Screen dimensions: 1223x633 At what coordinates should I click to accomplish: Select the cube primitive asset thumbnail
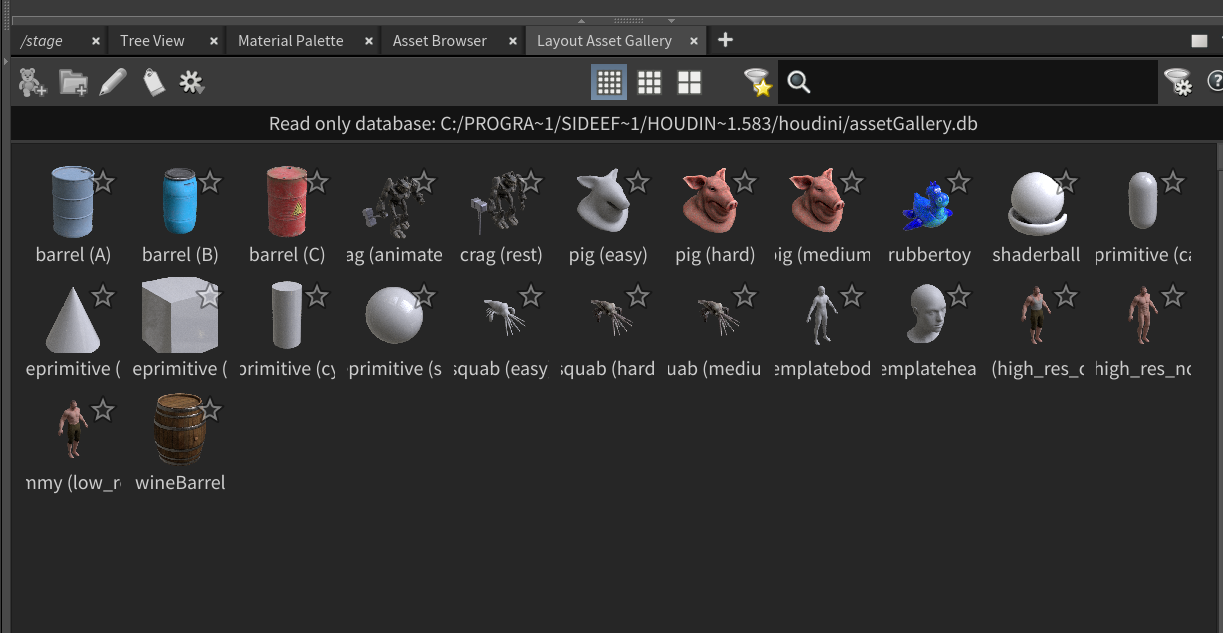[x=180, y=316]
